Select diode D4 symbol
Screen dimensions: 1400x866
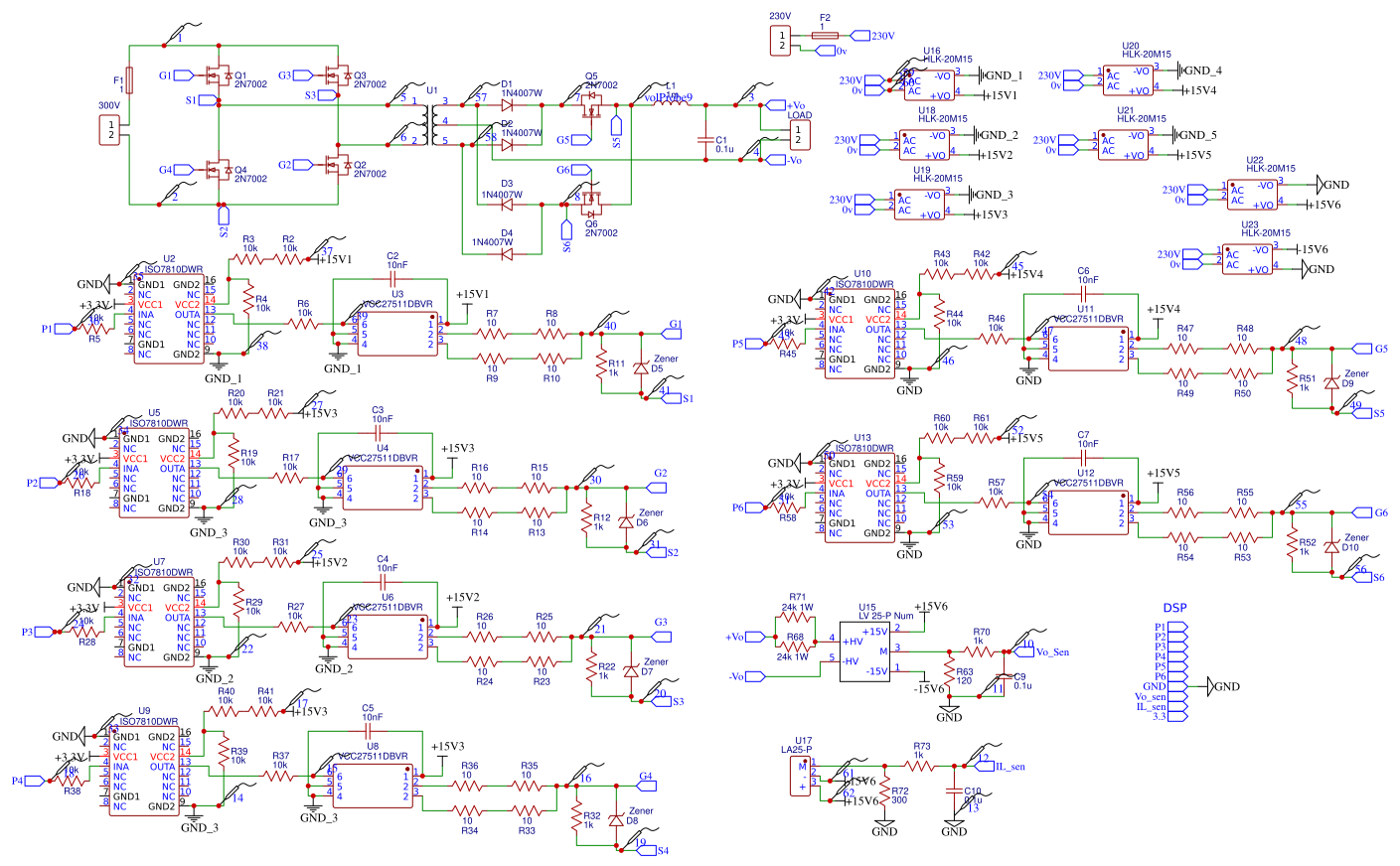507,253
